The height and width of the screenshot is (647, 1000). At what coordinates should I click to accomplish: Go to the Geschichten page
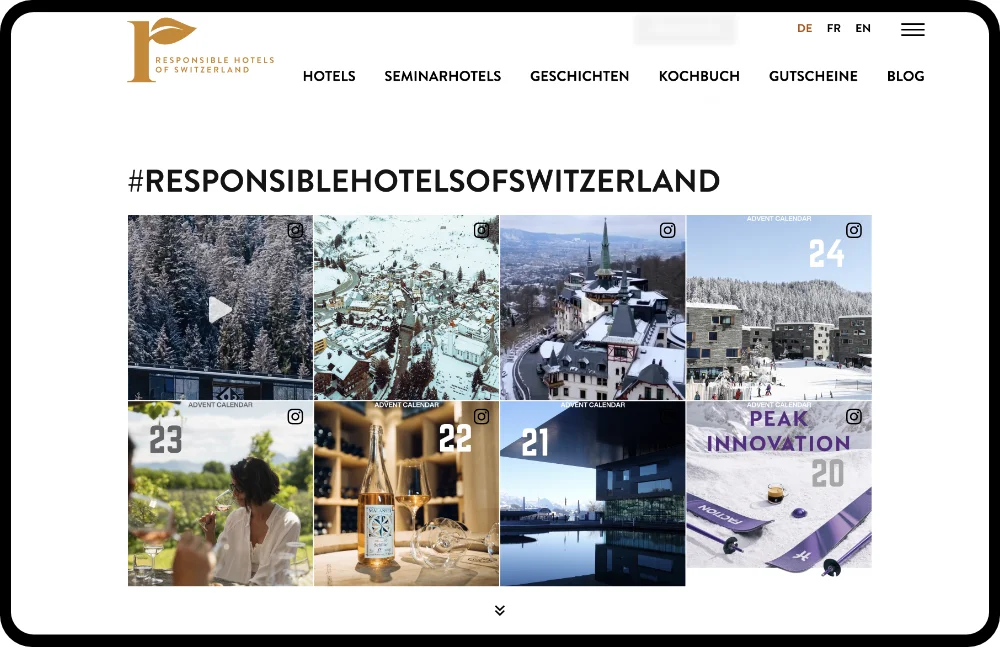click(x=580, y=76)
